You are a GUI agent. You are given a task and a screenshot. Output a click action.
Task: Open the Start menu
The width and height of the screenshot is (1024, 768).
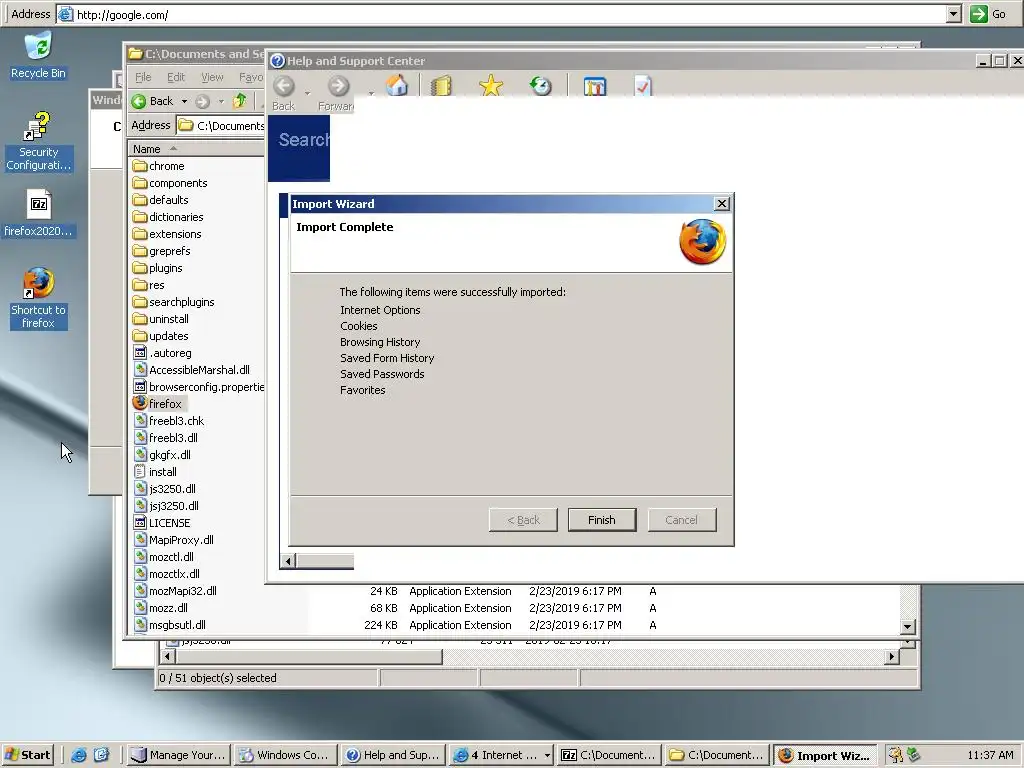pyautogui.click(x=27, y=754)
